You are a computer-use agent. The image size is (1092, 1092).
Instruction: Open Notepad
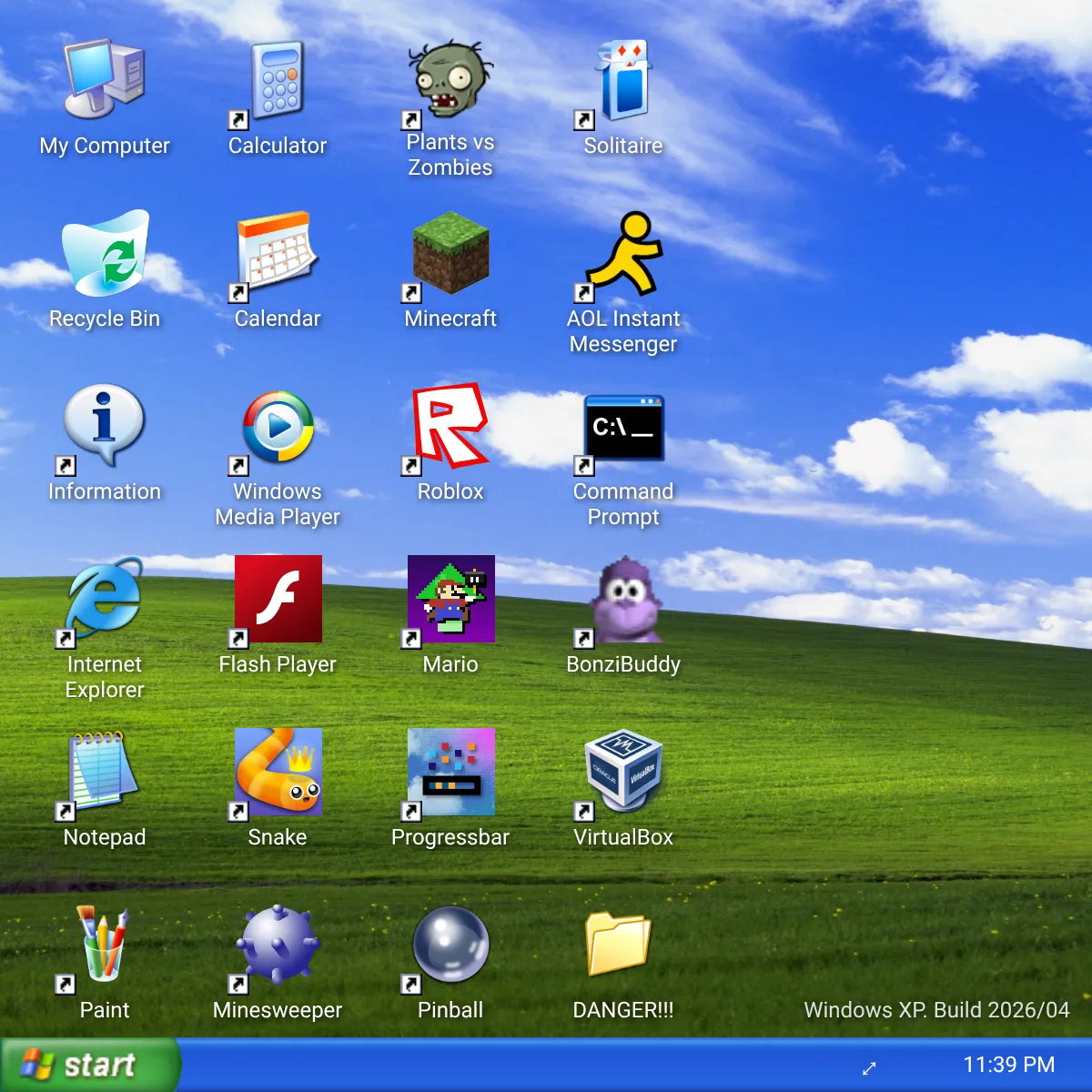[103, 772]
